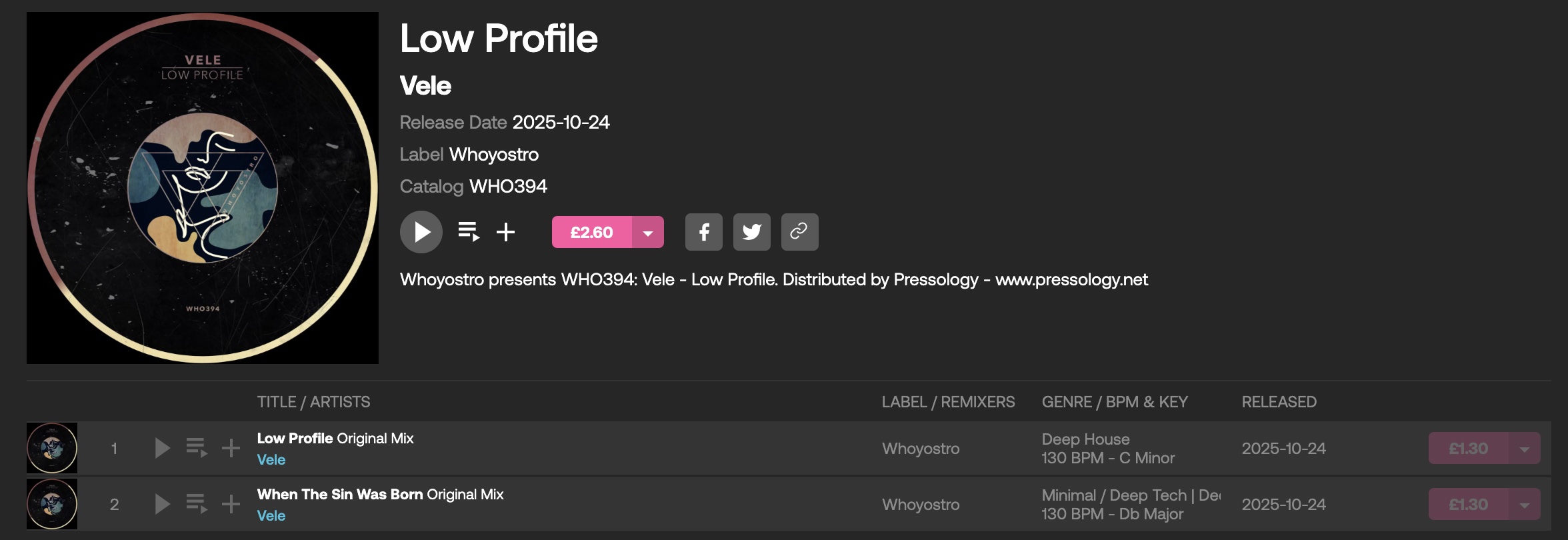Expand track 1 £1.30 price dropdown
This screenshot has height=540, width=1568.
click(x=1525, y=449)
